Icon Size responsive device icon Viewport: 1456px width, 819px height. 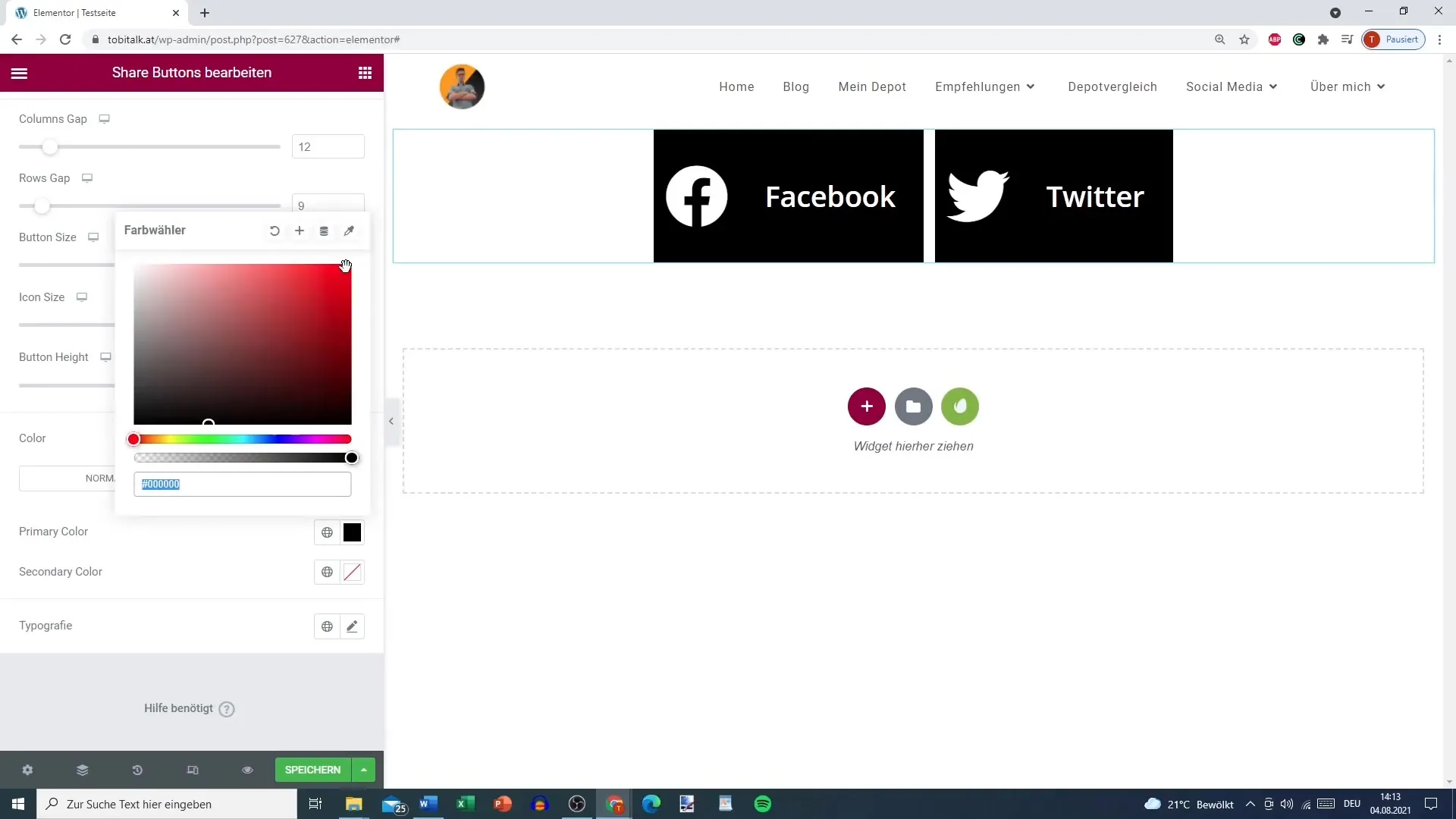pos(82,297)
